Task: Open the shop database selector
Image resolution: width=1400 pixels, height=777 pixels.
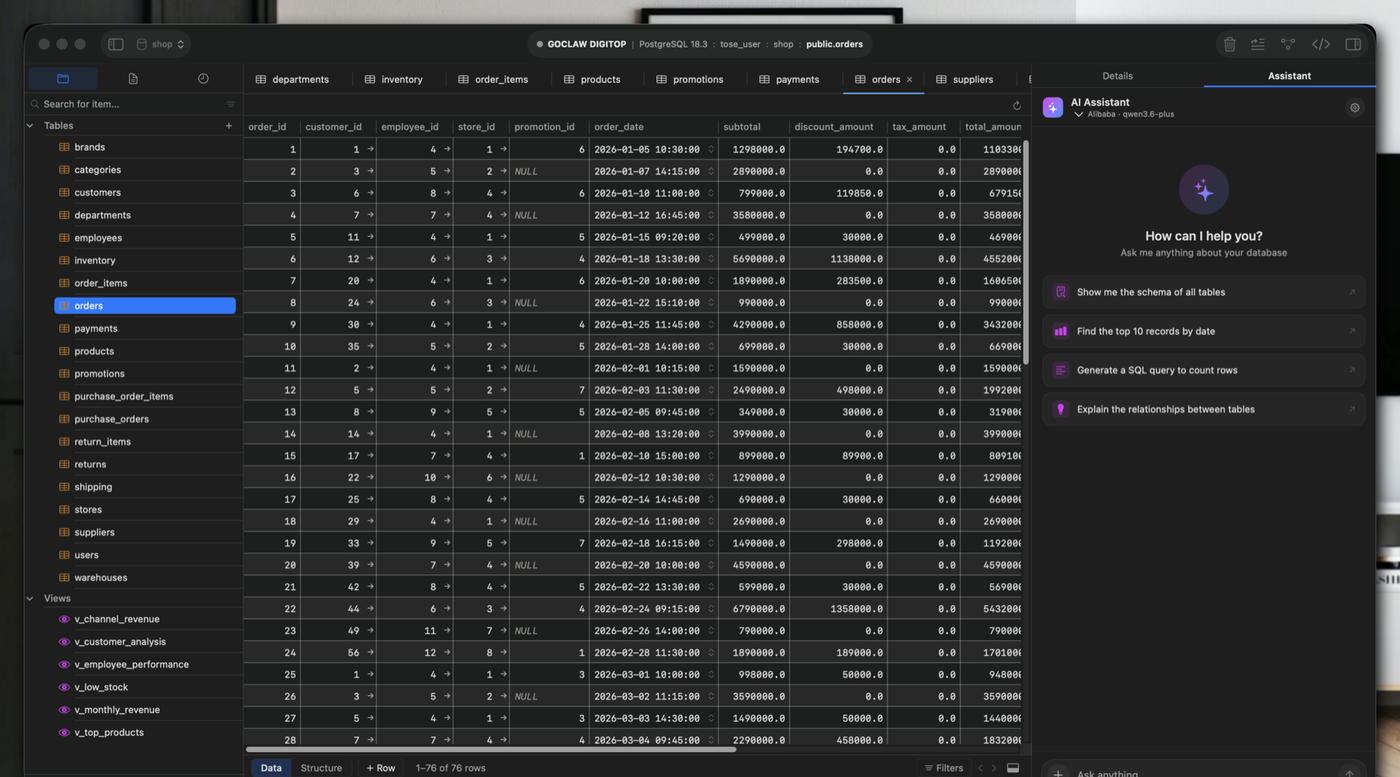Action: click(160, 44)
